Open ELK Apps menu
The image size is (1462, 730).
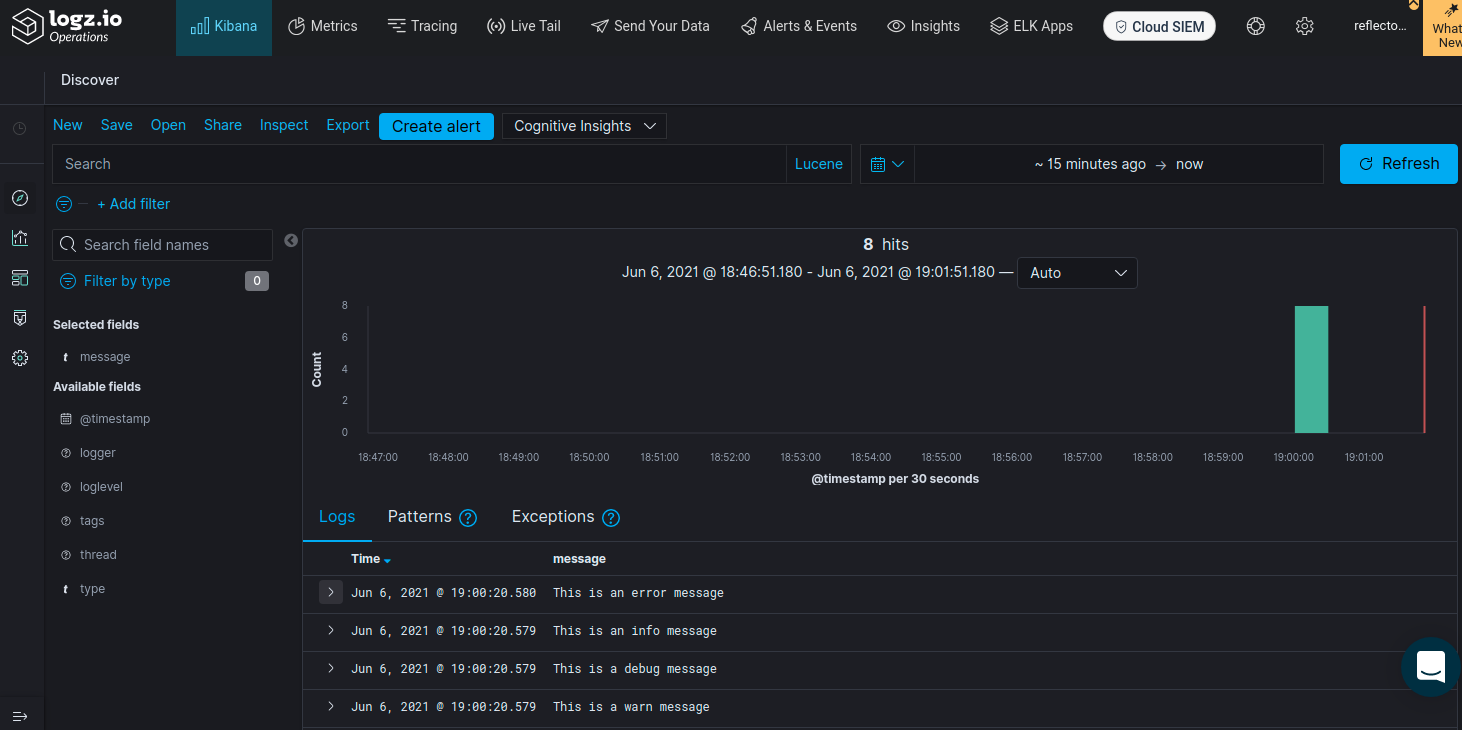point(1031,26)
